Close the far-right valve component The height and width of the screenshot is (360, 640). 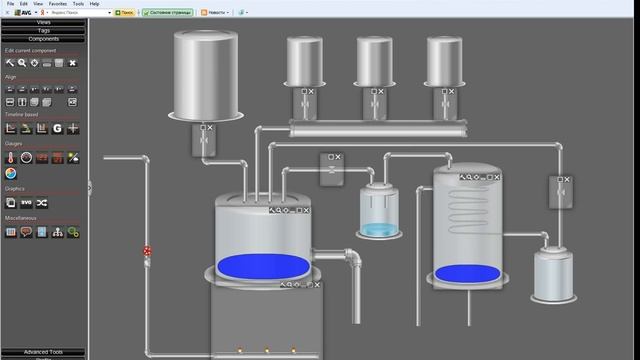pos(567,180)
